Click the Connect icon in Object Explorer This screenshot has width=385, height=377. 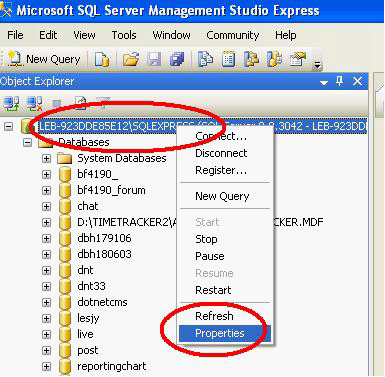click(11, 104)
